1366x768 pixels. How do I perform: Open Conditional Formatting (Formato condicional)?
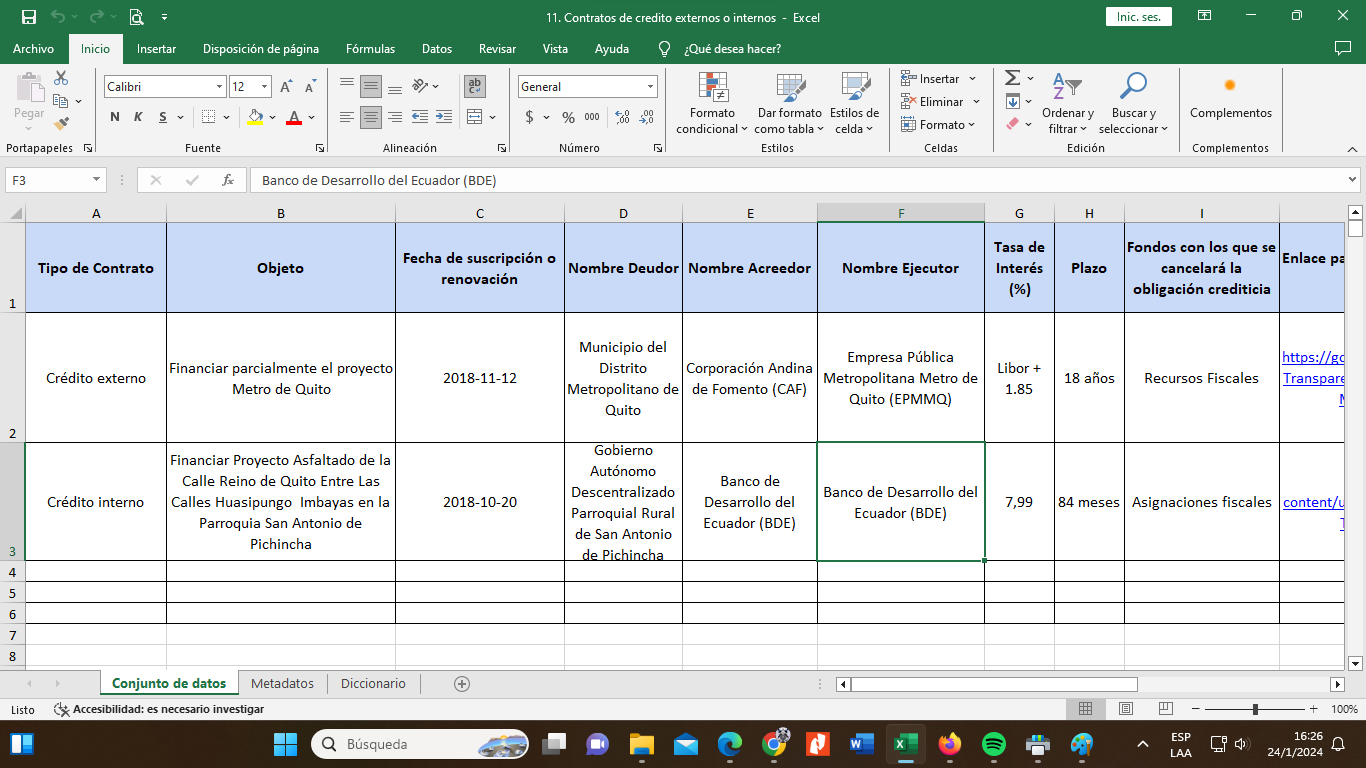712,90
